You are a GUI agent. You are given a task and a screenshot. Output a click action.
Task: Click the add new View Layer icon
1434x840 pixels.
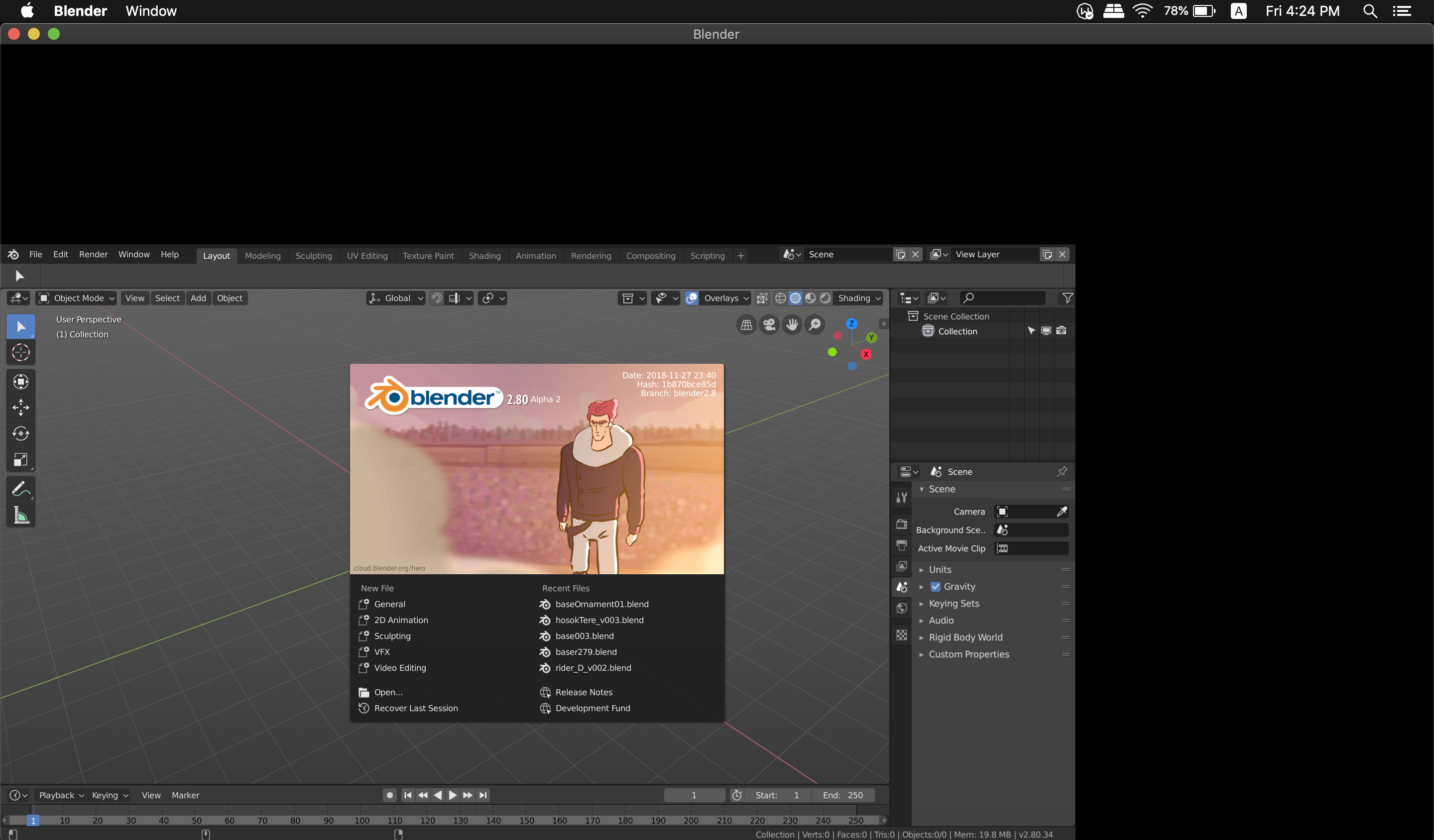[1048, 255]
